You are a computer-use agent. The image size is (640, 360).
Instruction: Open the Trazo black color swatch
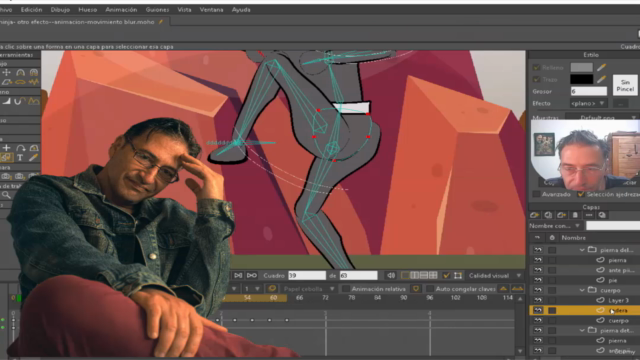[582, 79]
